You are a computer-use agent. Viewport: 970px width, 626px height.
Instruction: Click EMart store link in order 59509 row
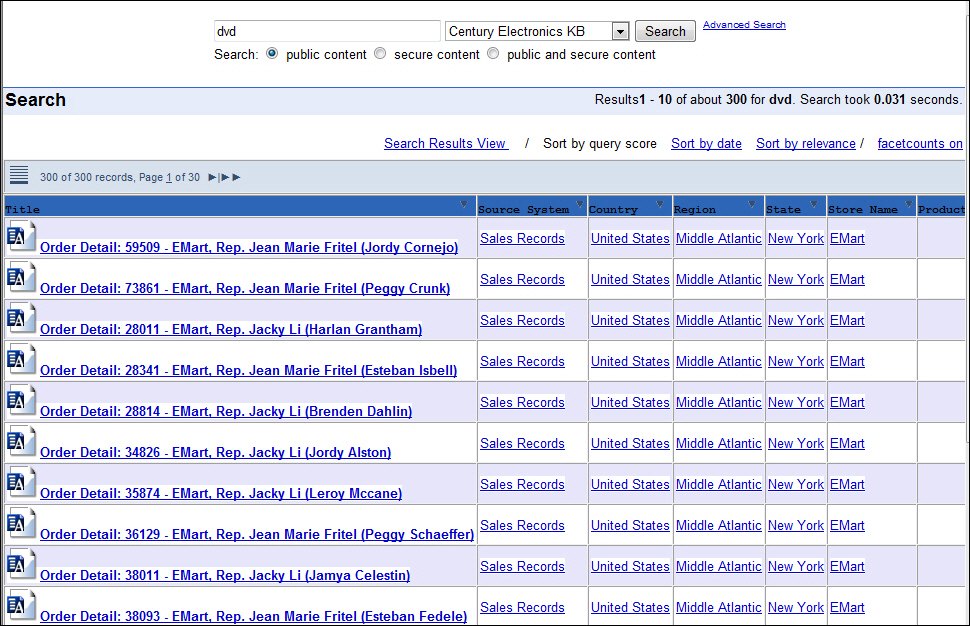tap(847, 238)
